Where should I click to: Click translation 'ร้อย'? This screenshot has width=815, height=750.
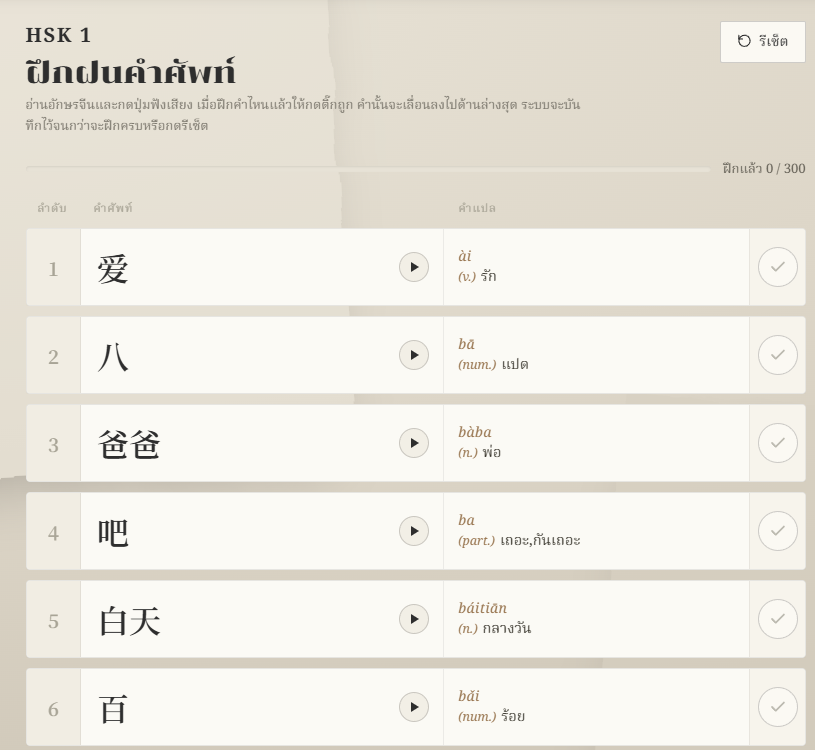tap(513, 716)
